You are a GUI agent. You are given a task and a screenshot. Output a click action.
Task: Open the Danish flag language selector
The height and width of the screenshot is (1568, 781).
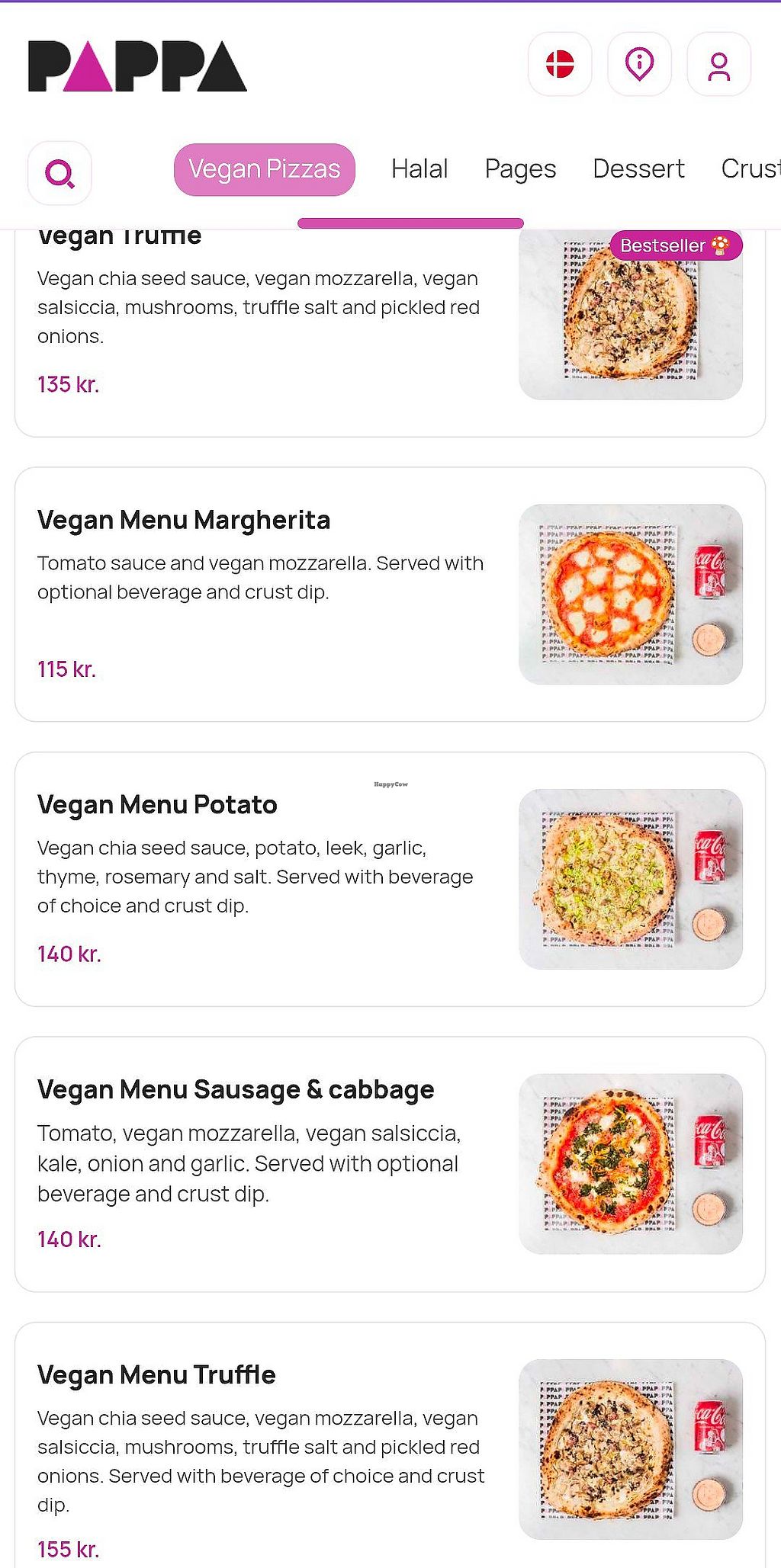560,64
